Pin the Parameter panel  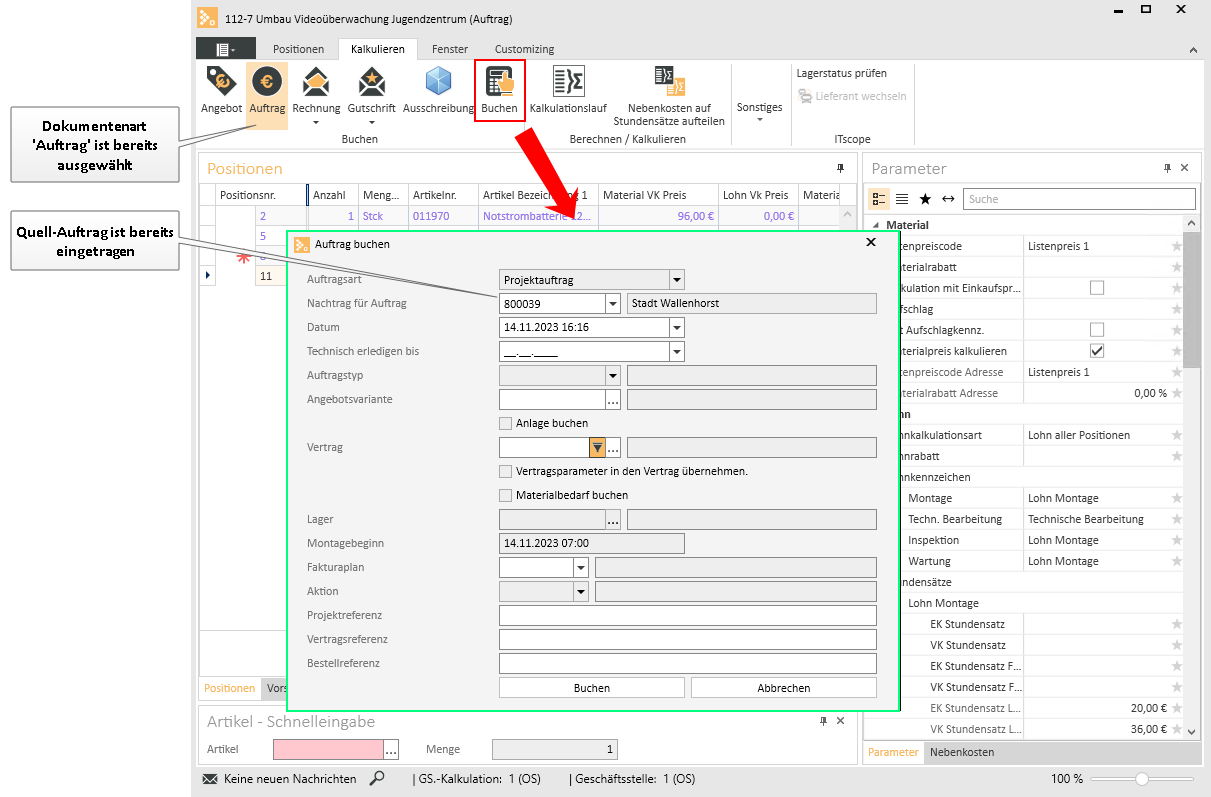[x=1167, y=168]
